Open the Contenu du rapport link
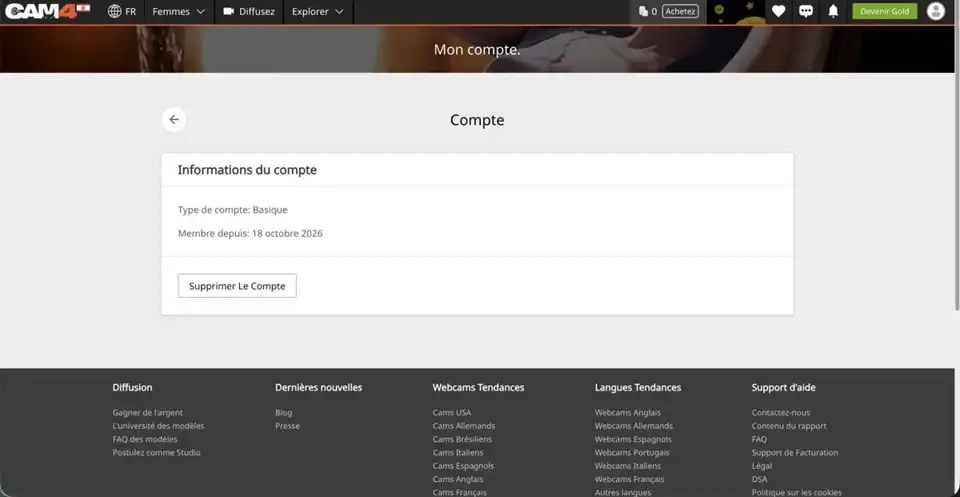Screen dimensions: 960x497 tap(789, 426)
